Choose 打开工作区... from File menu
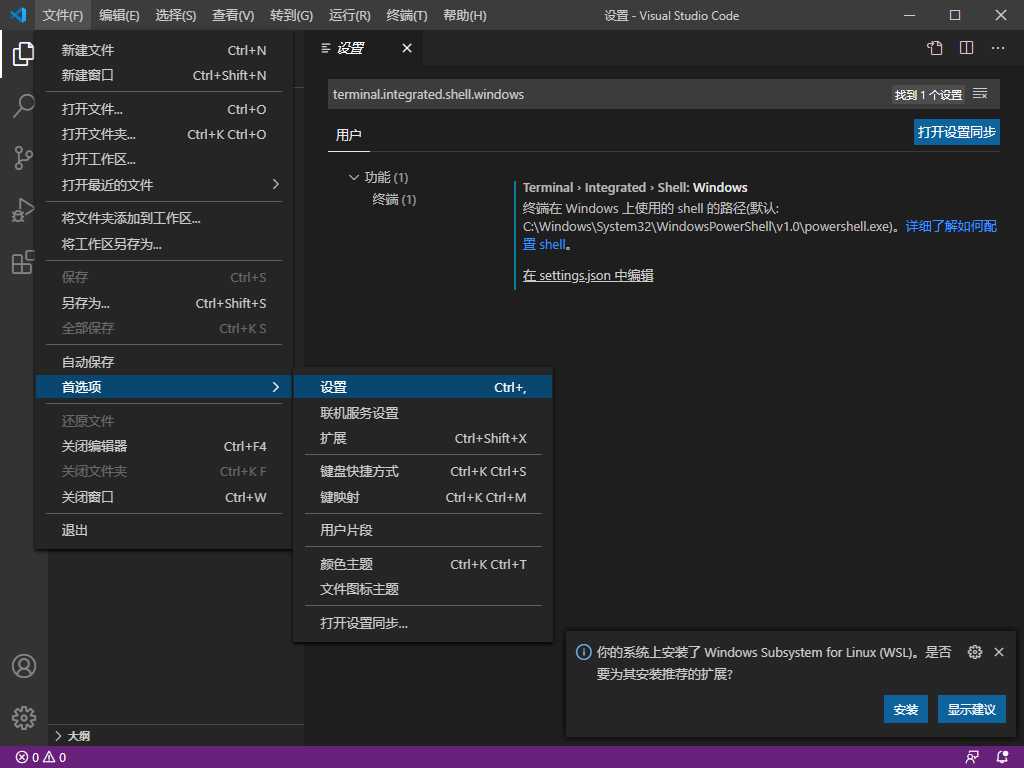 tap(164, 159)
